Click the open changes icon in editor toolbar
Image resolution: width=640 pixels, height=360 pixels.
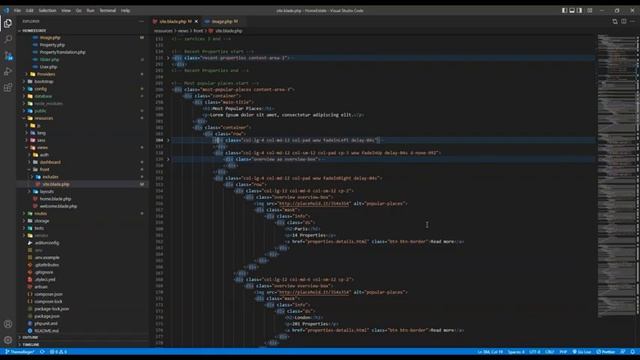point(615,21)
